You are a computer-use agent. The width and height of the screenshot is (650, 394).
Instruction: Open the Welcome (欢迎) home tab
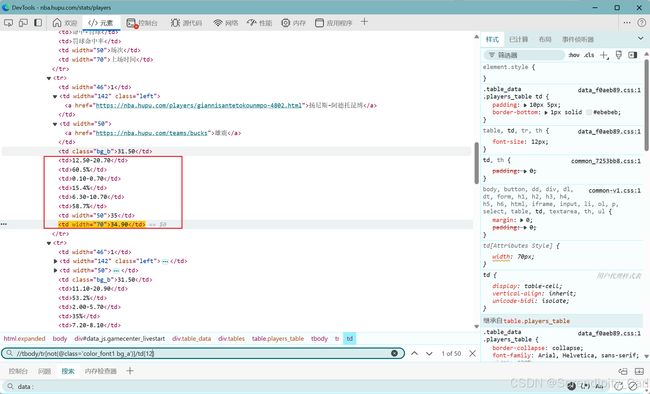[65, 23]
